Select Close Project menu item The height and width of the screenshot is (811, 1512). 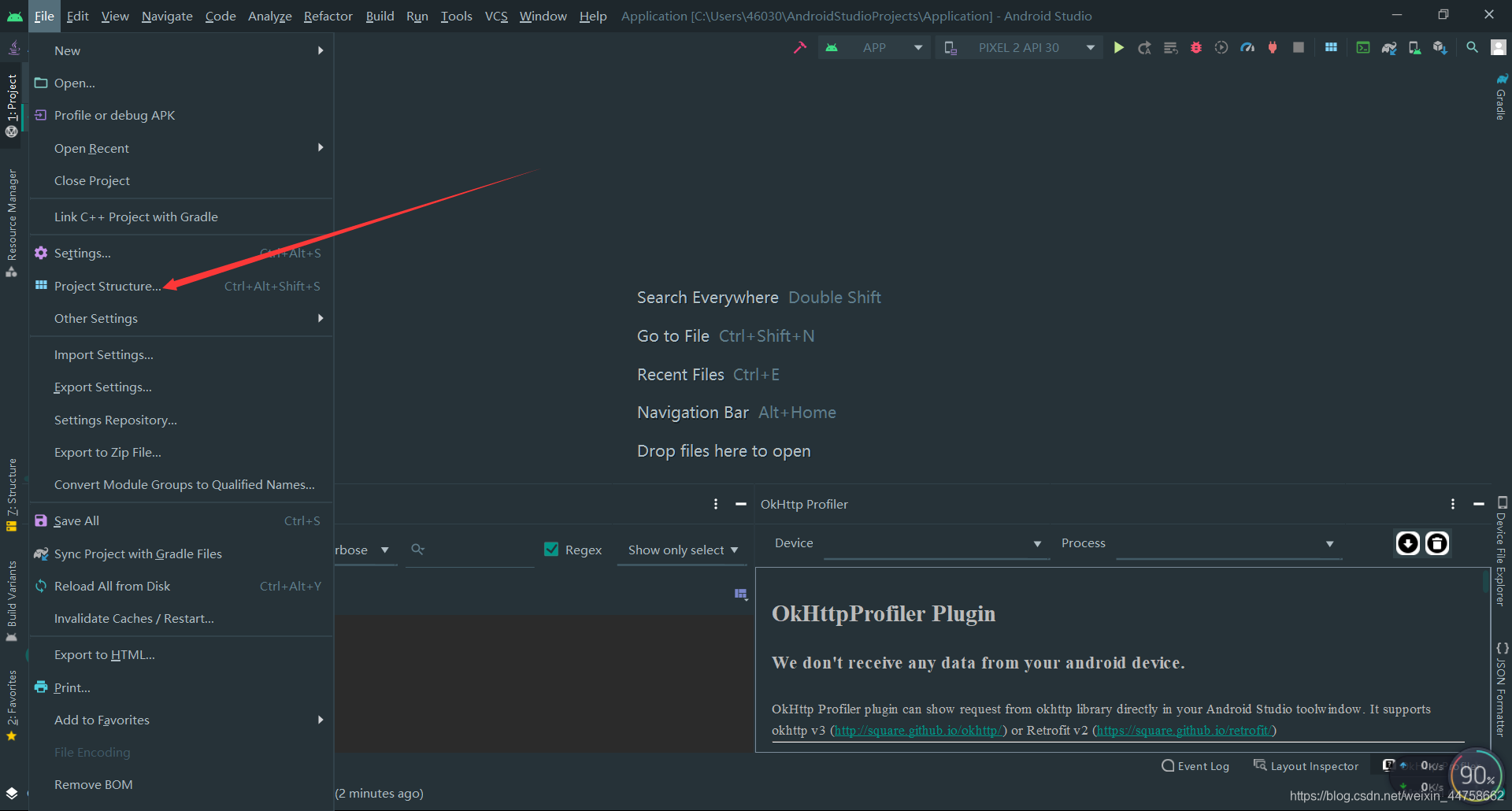[x=182, y=180]
